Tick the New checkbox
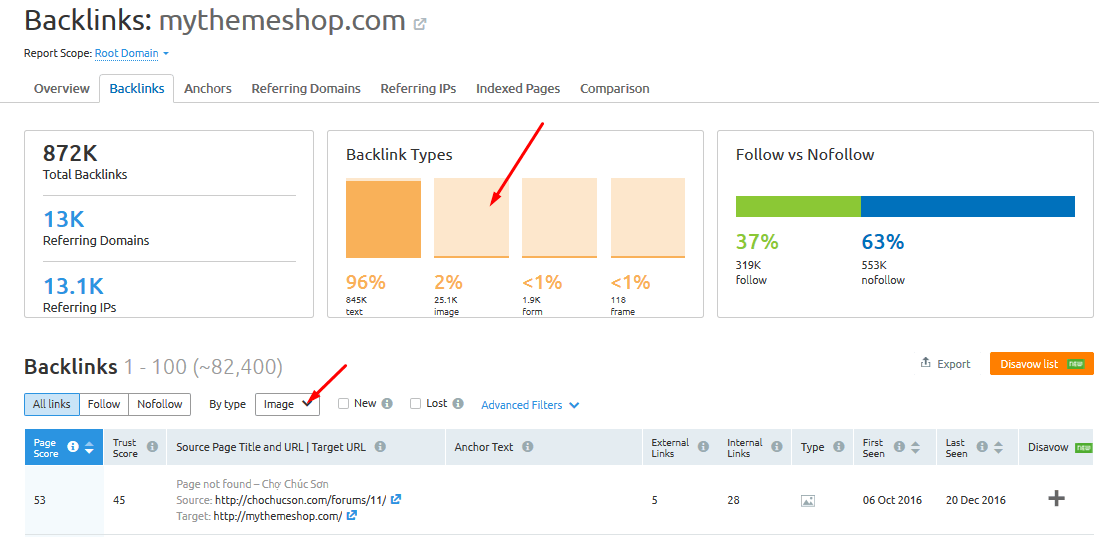This screenshot has width=1099, height=537. [343, 404]
